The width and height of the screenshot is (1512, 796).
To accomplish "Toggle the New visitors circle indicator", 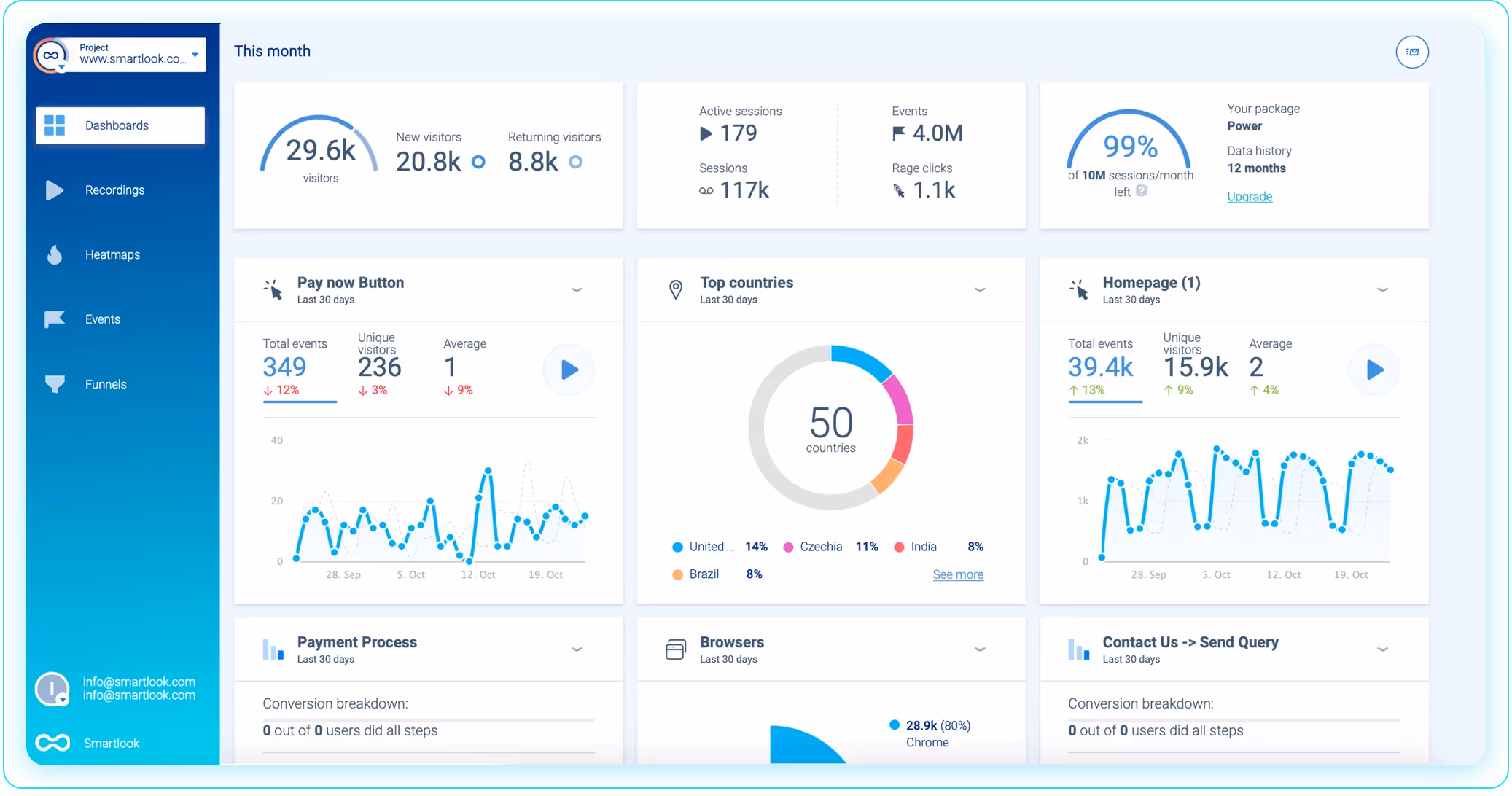I will [x=478, y=162].
